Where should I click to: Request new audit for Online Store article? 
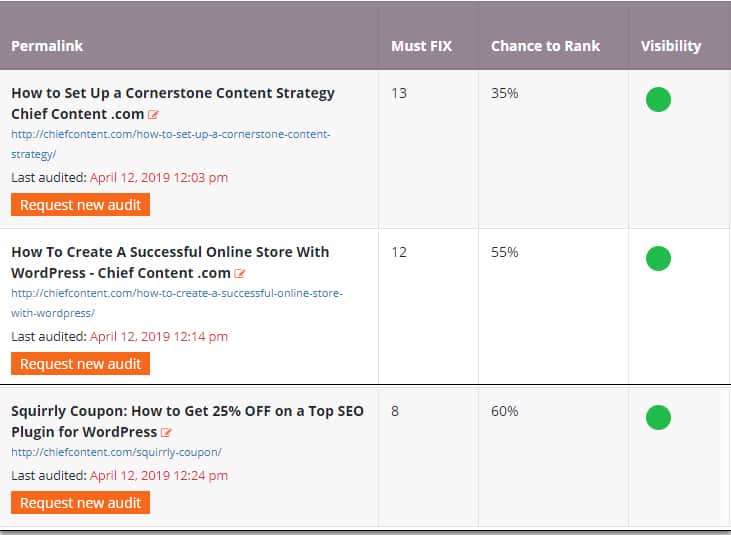pyautogui.click(x=81, y=364)
